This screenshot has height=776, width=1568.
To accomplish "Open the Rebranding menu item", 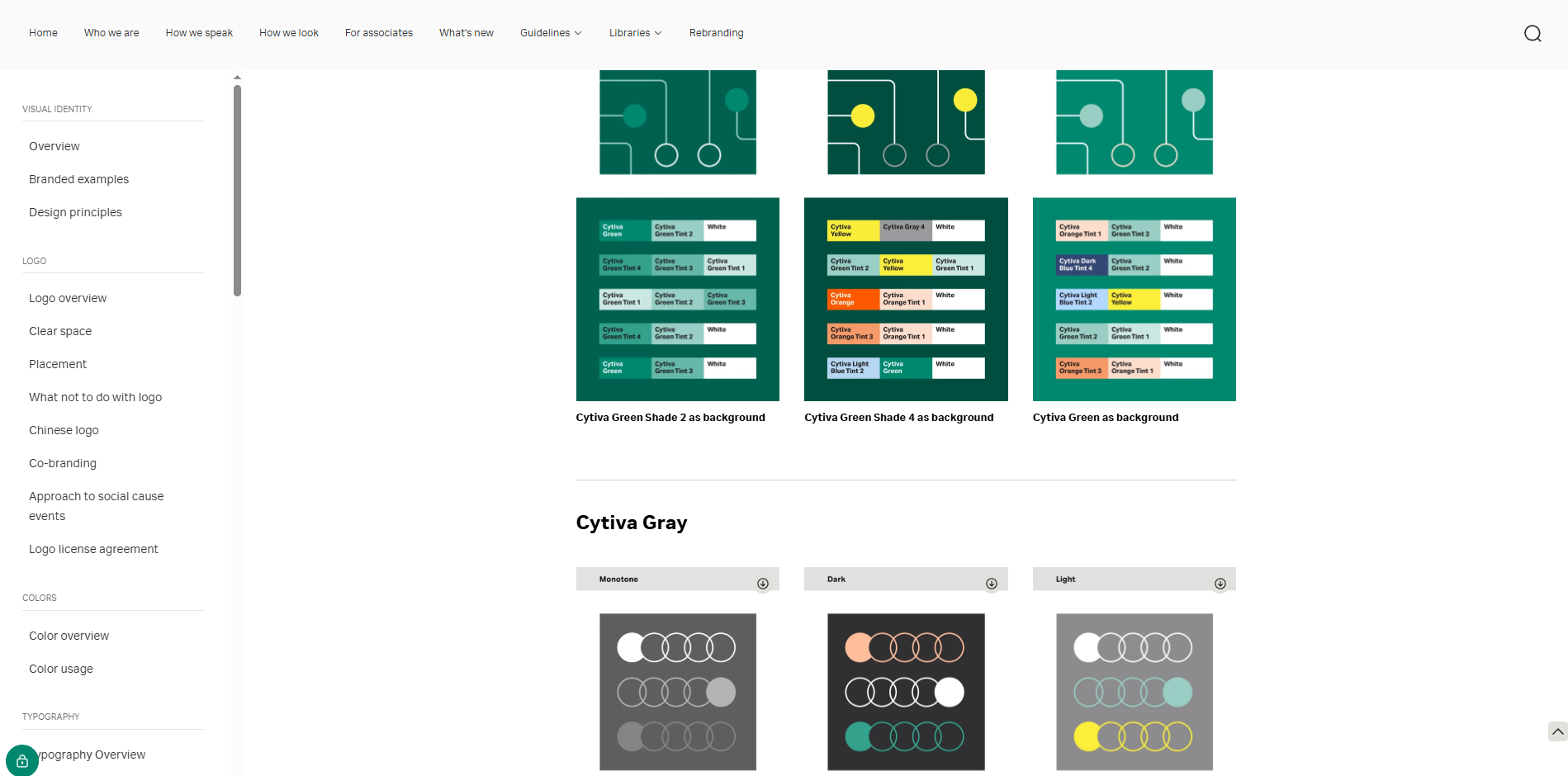I will [716, 33].
